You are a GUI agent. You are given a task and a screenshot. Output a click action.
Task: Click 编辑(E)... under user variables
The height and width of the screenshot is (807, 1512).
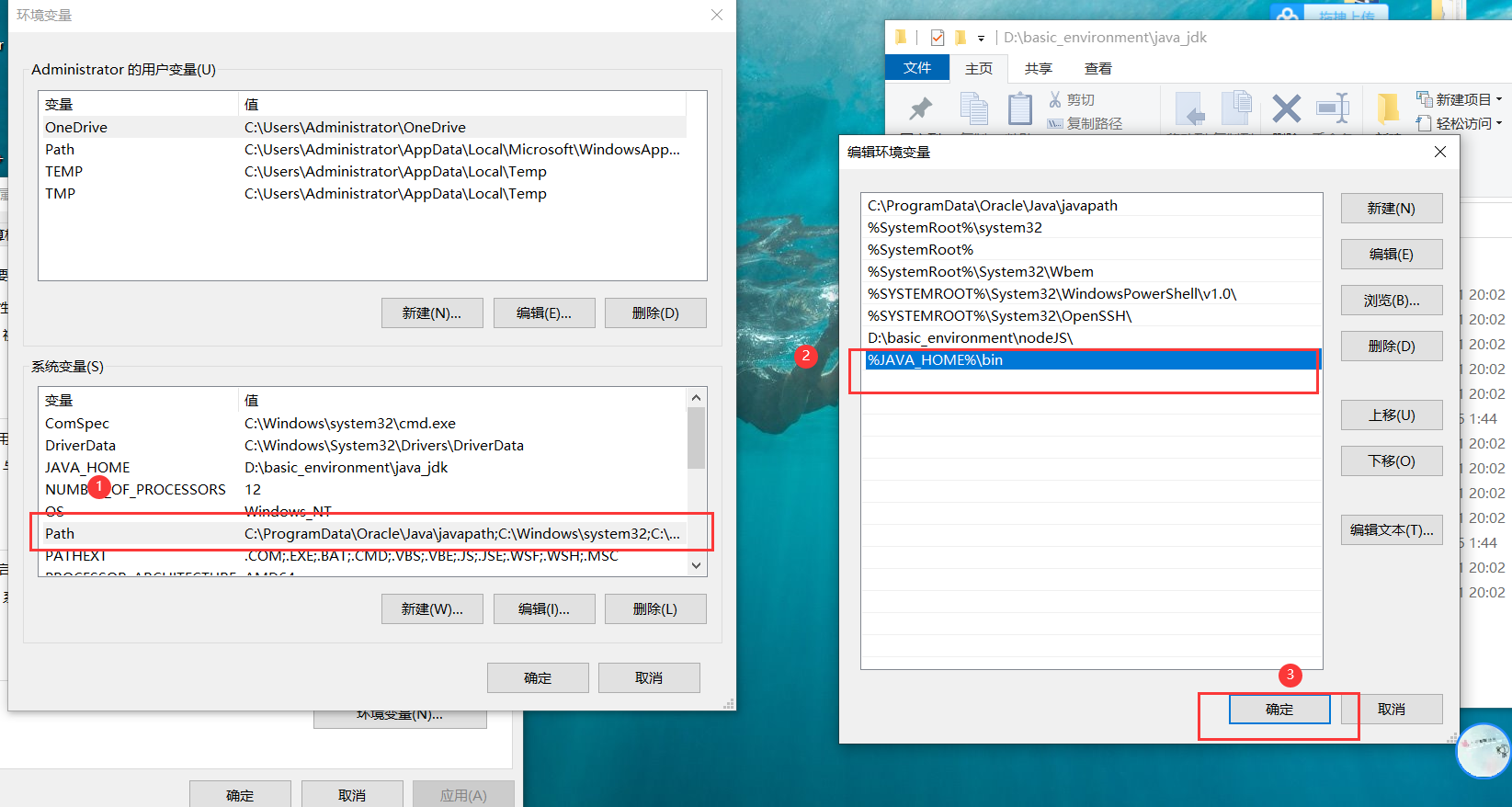pos(544,313)
